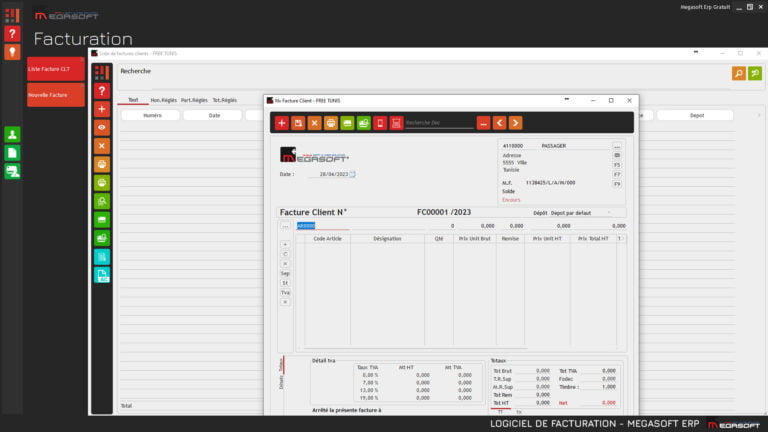Click the F9 button in client panel
The image size is (768, 432).
point(617,184)
